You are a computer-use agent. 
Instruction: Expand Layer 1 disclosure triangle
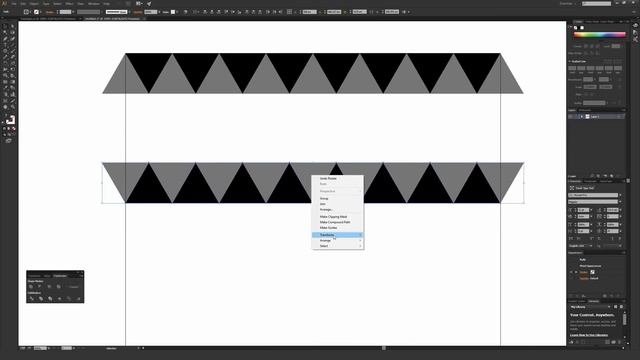[582, 117]
